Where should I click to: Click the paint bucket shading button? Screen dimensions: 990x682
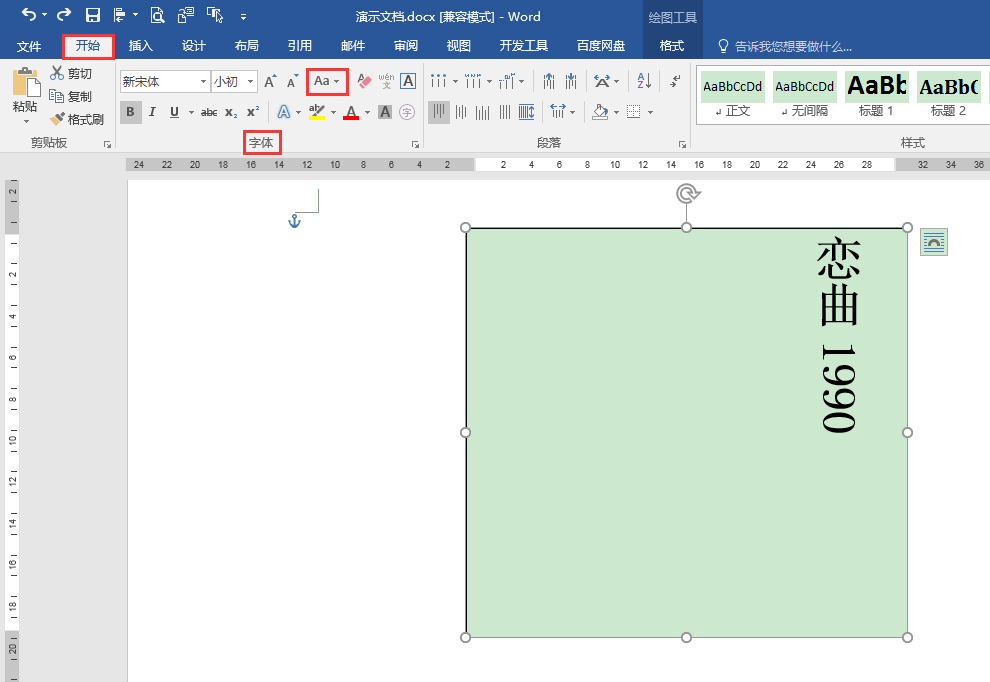coord(600,112)
